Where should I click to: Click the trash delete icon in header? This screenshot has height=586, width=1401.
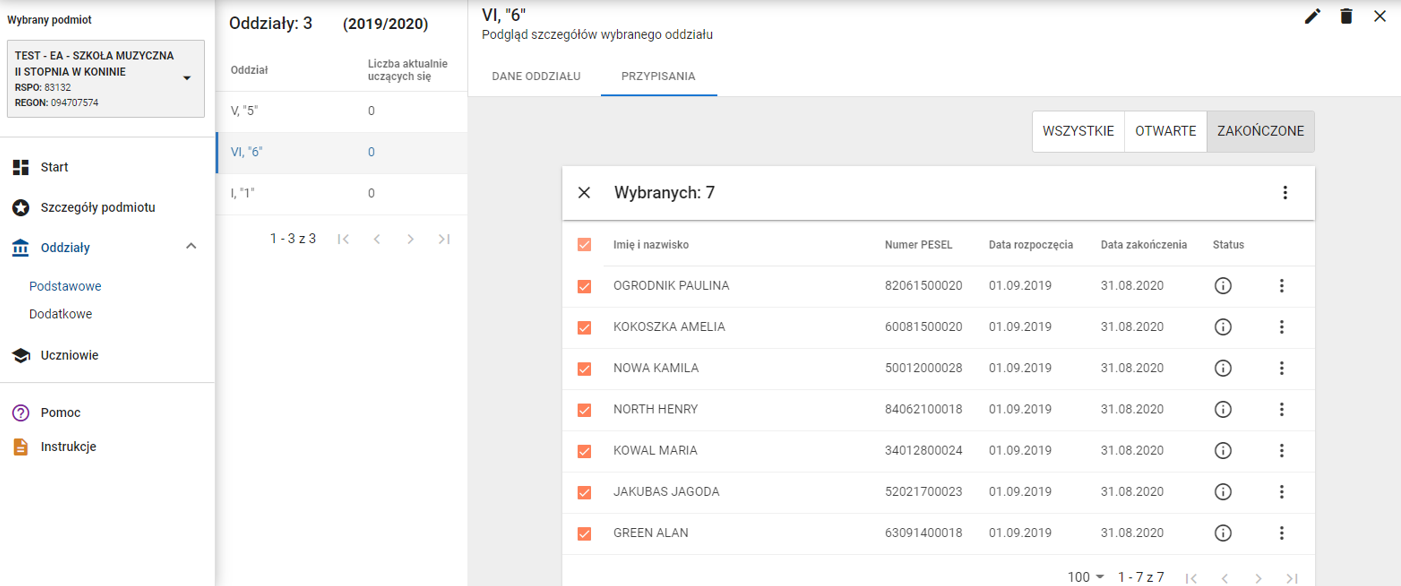tap(1346, 16)
